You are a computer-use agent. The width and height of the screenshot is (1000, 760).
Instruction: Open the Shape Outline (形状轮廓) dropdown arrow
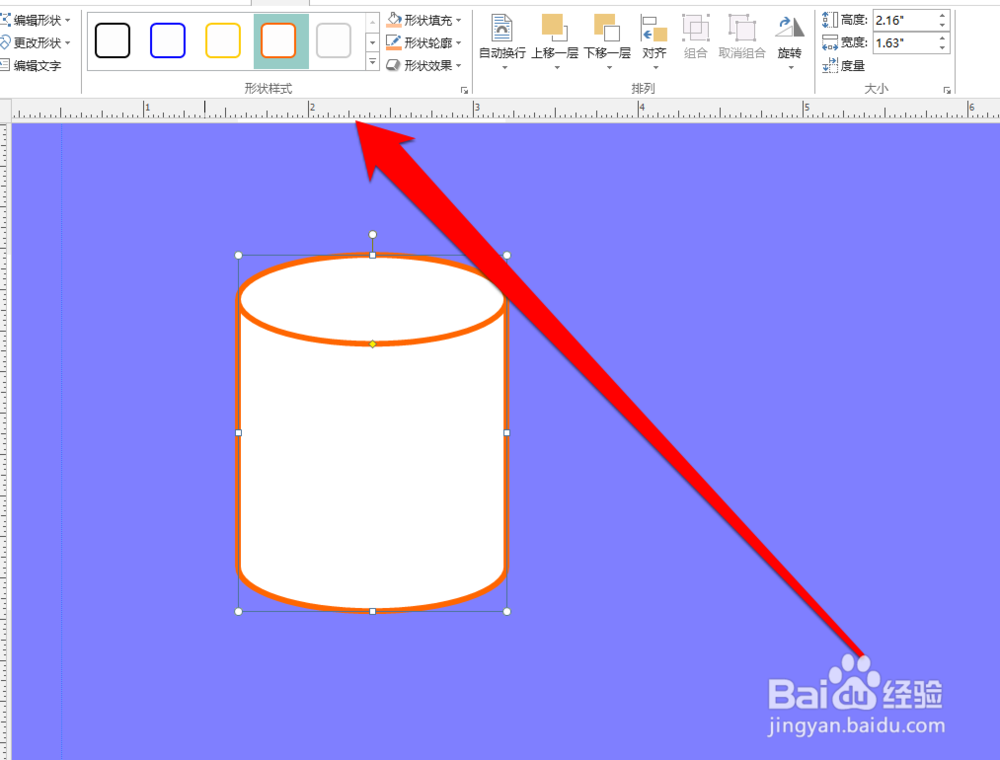tap(459, 43)
